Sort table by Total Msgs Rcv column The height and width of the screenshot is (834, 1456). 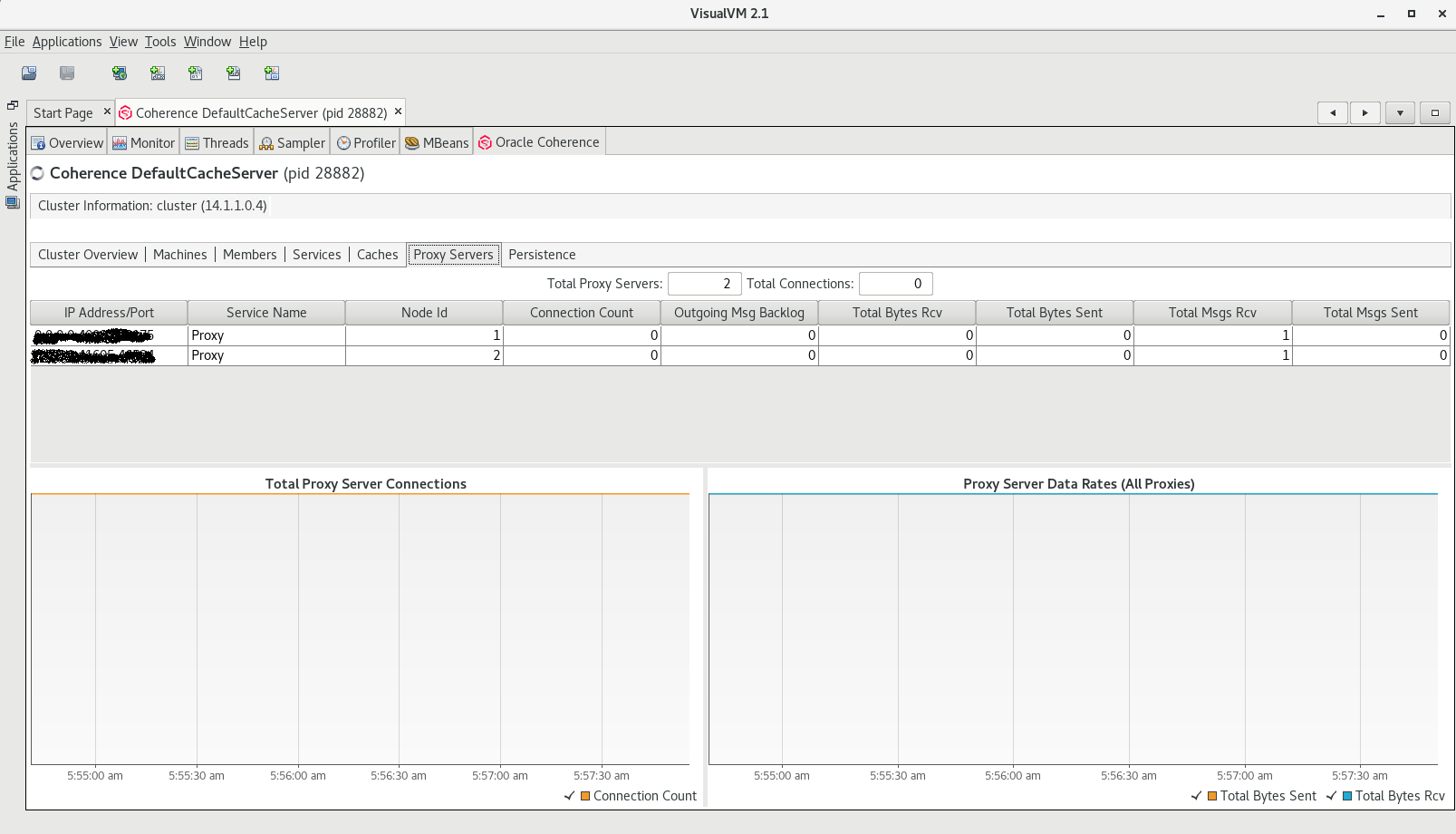pos(1212,313)
